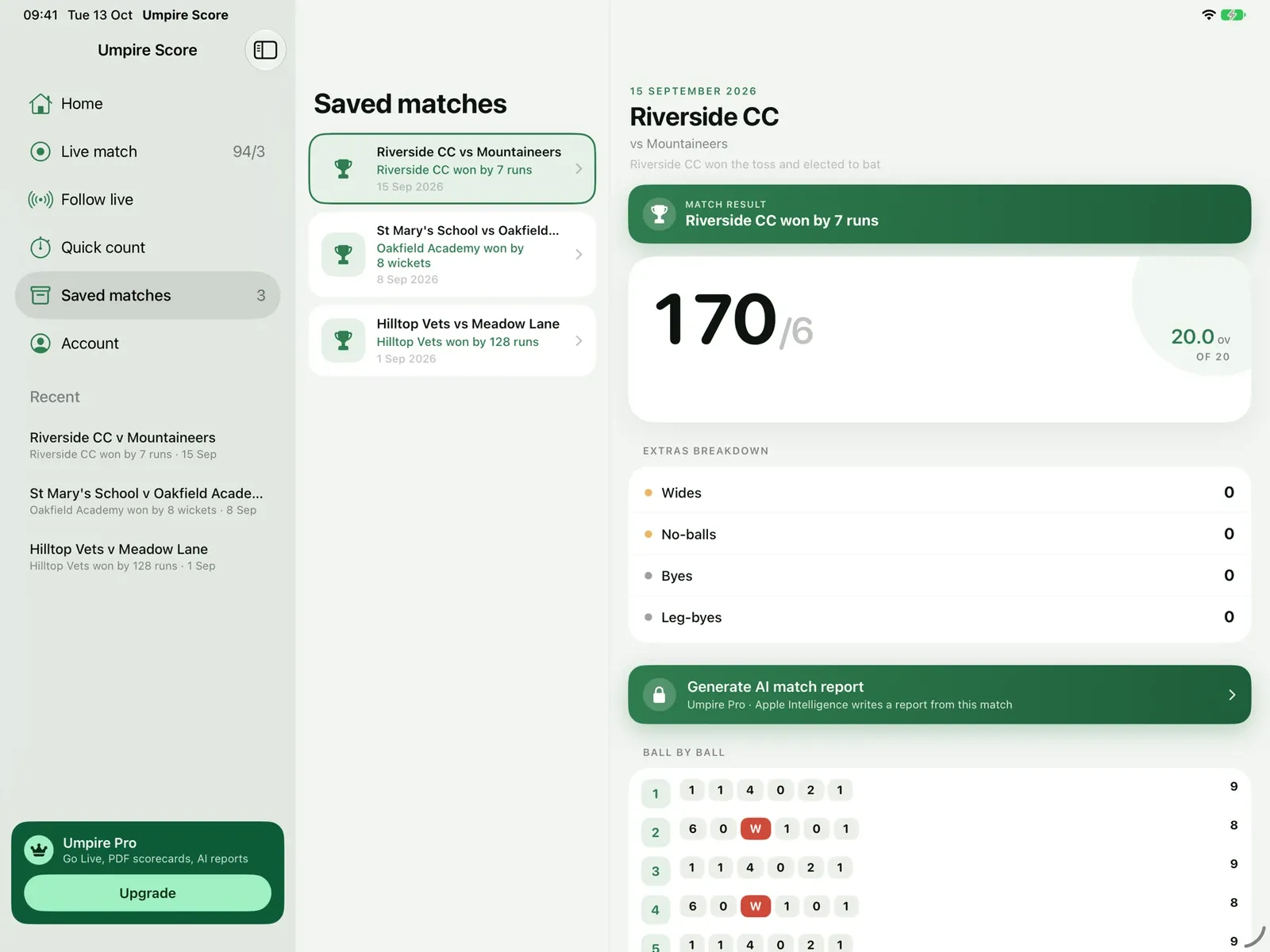Screen dimensions: 1270x952
Task: Go to Home in sidebar
Action: click(82, 104)
